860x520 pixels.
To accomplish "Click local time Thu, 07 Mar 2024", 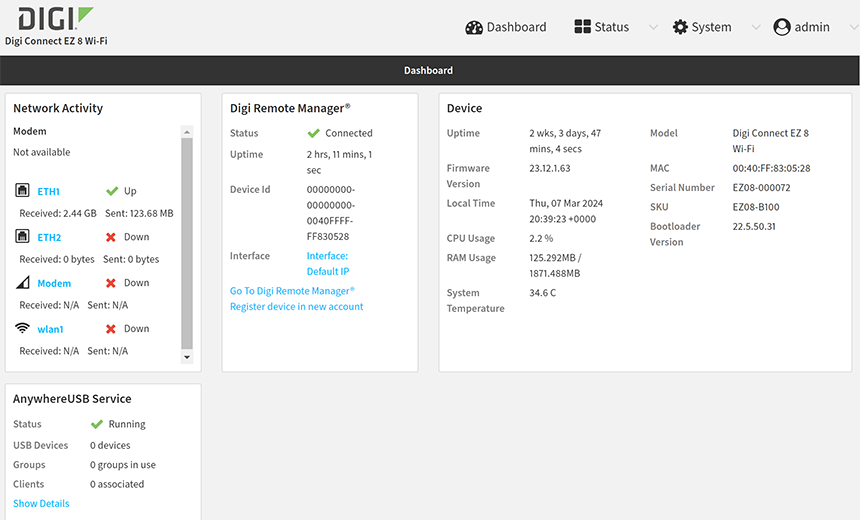I will click(x=566, y=211).
